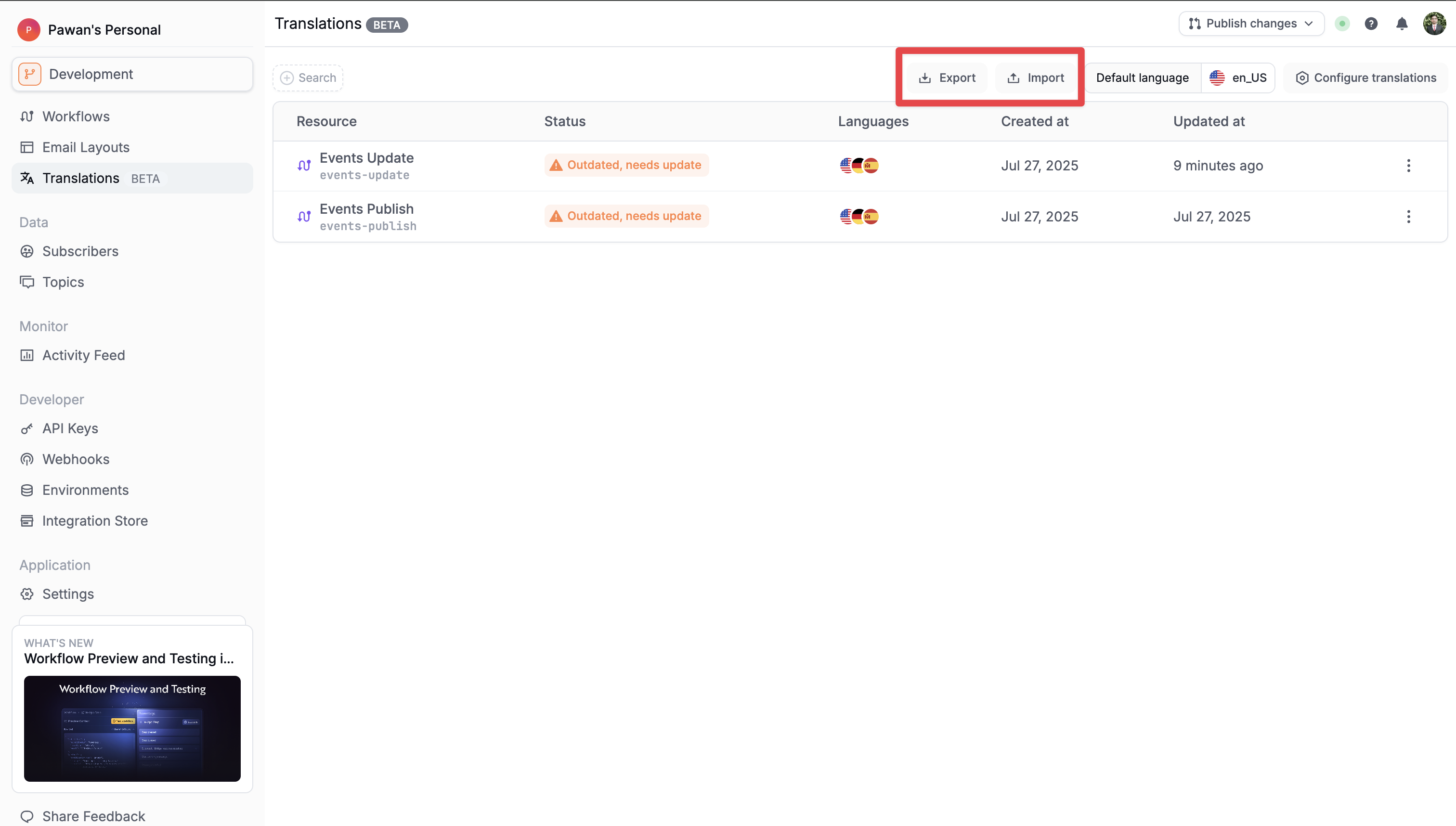This screenshot has width=1456, height=826.
Task: Open the en_US default language selector
Action: click(x=1239, y=77)
